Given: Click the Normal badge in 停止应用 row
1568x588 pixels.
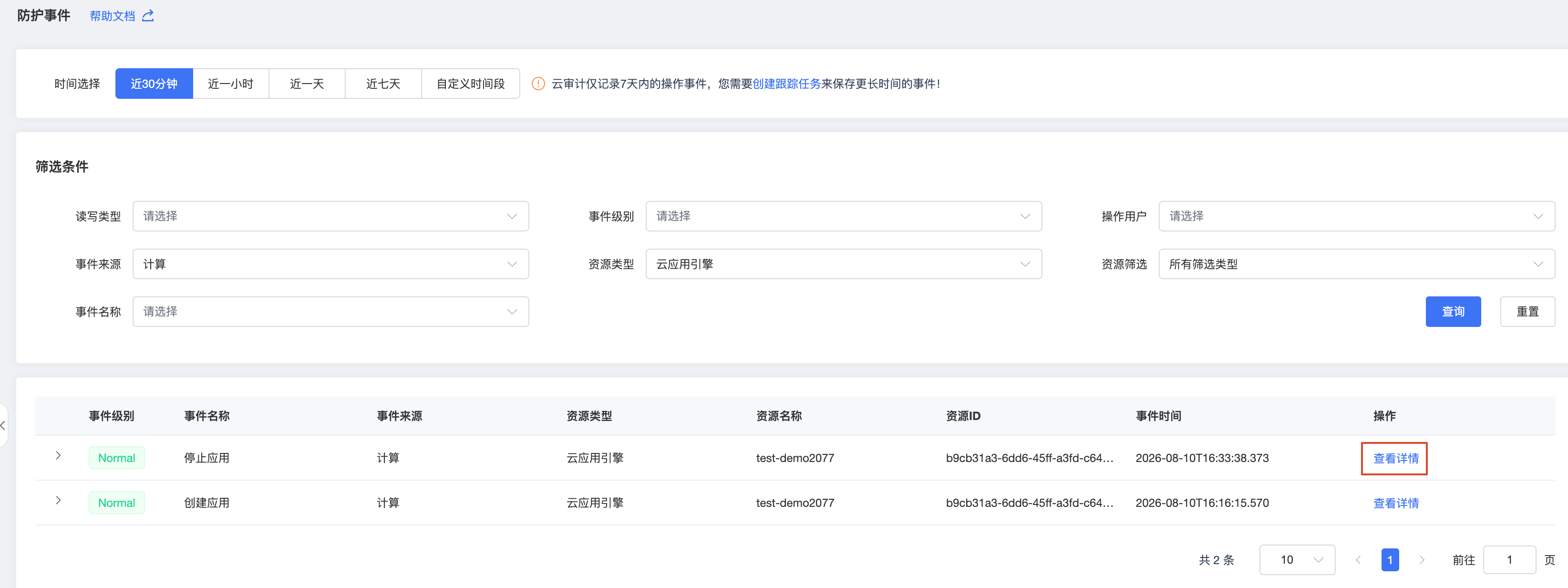Looking at the screenshot, I should pos(117,458).
